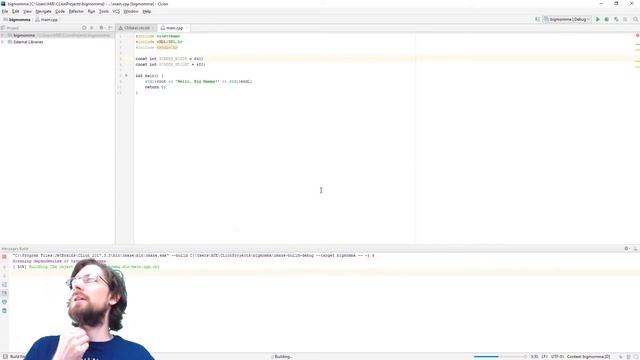
Task: Open the Tools menu
Action: tap(104, 11)
